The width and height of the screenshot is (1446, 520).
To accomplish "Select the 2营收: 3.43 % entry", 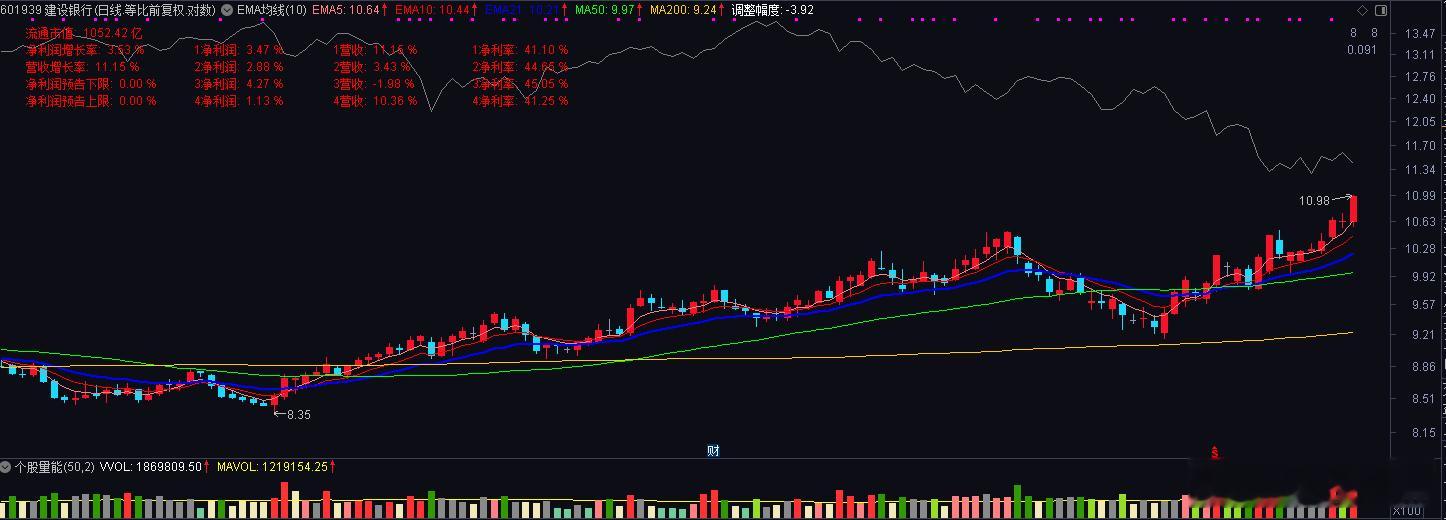I will click(x=370, y=67).
